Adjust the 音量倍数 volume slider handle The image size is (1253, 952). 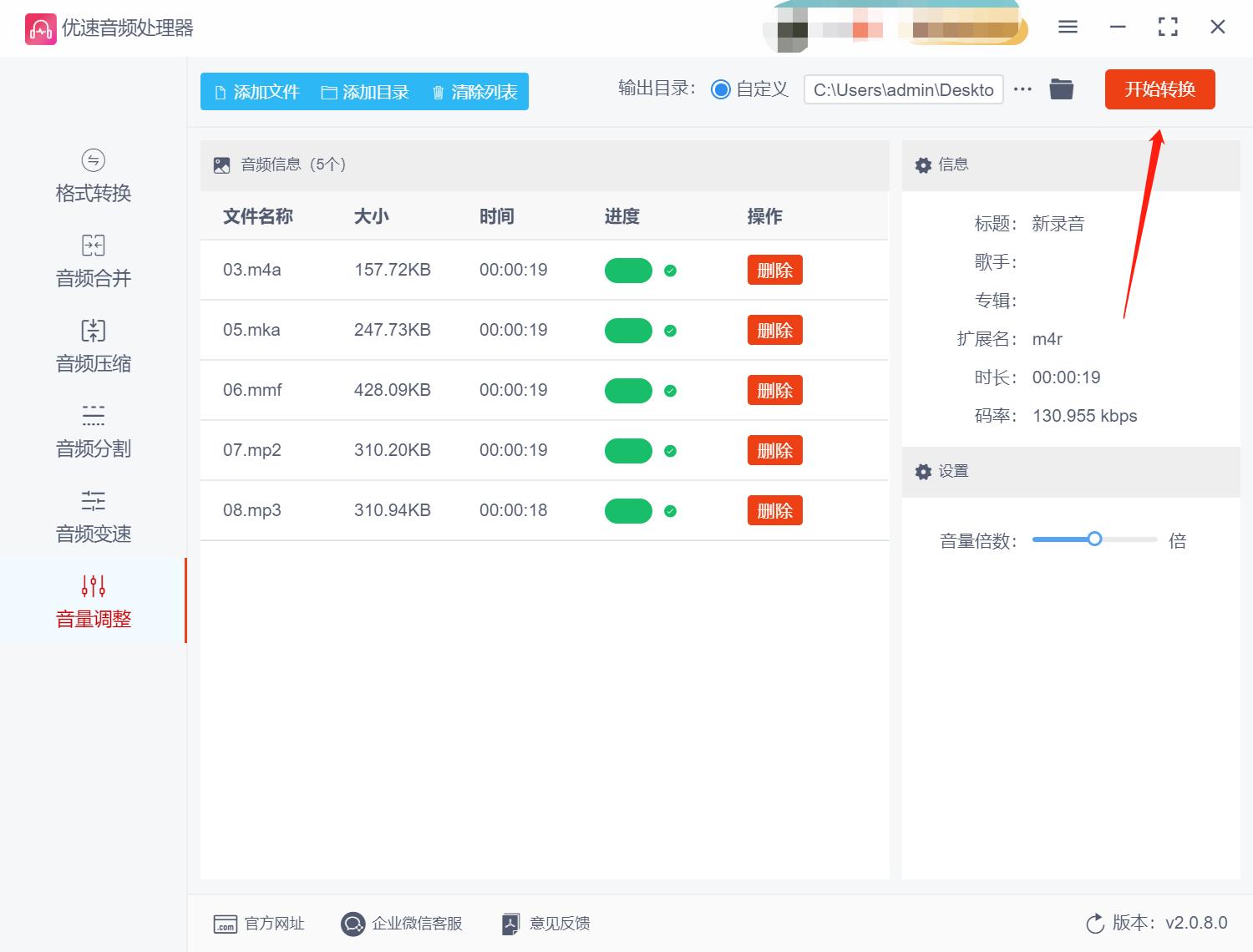click(1094, 539)
